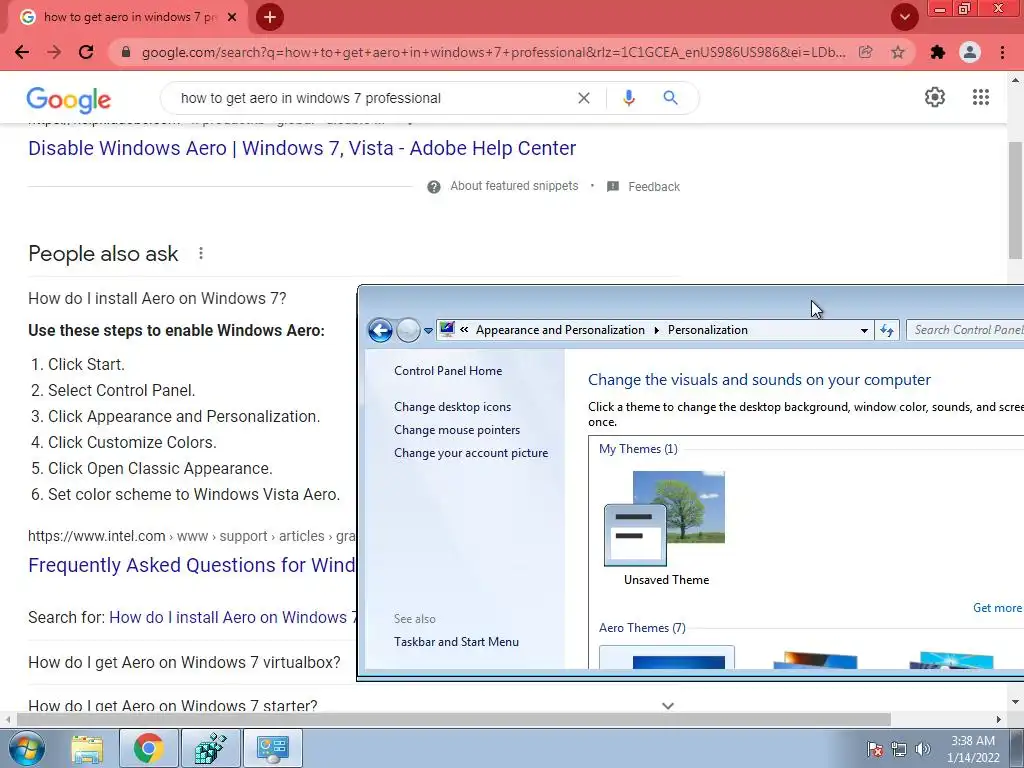Click Personalization breadcrumb item
Image resolution: width=1024 pixels, height=768 pixels.
tap(707, 330)
